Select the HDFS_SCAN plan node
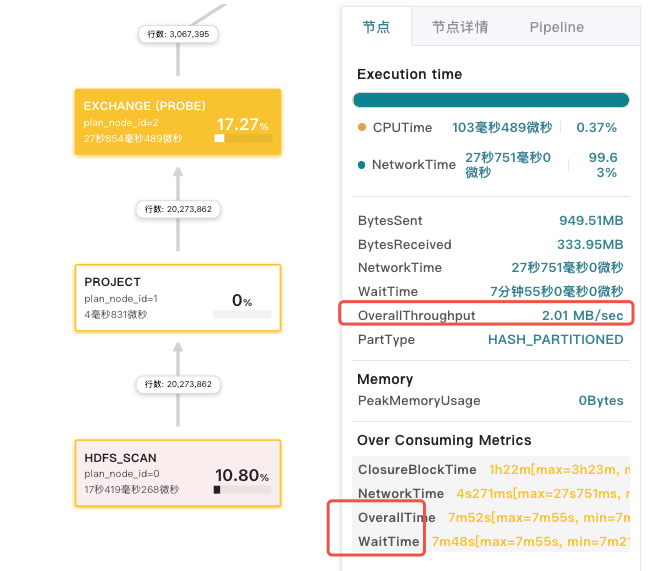This screenshot has height=571, width=652. pos(177,473)
